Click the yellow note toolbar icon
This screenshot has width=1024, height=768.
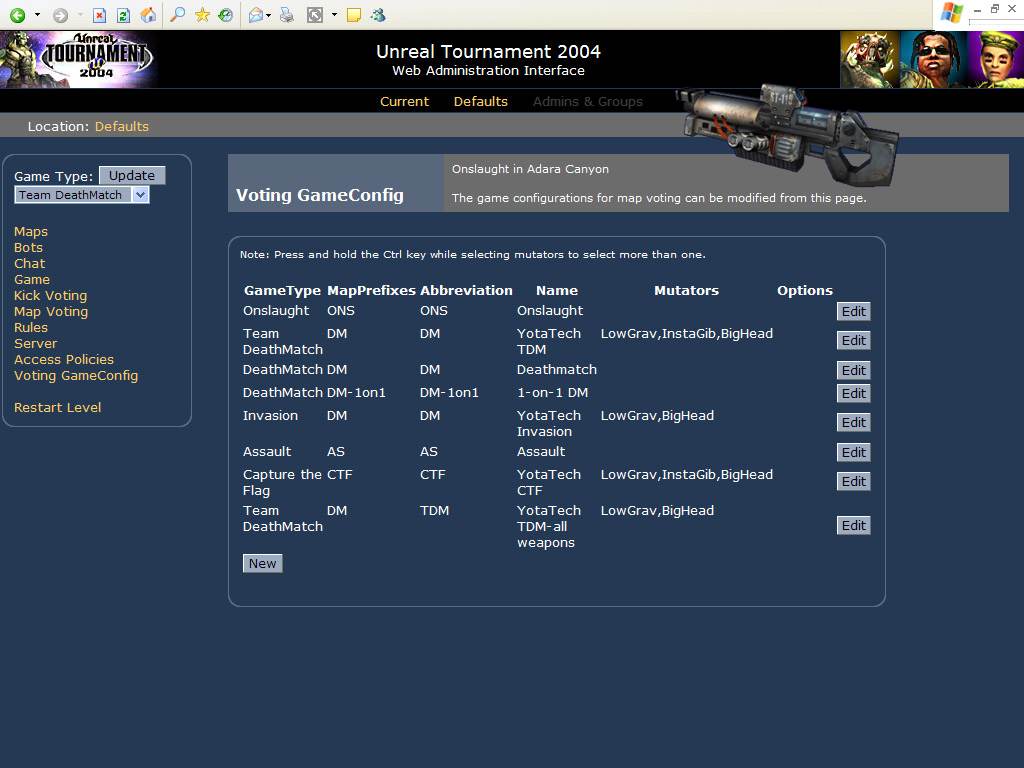[354, 15]
